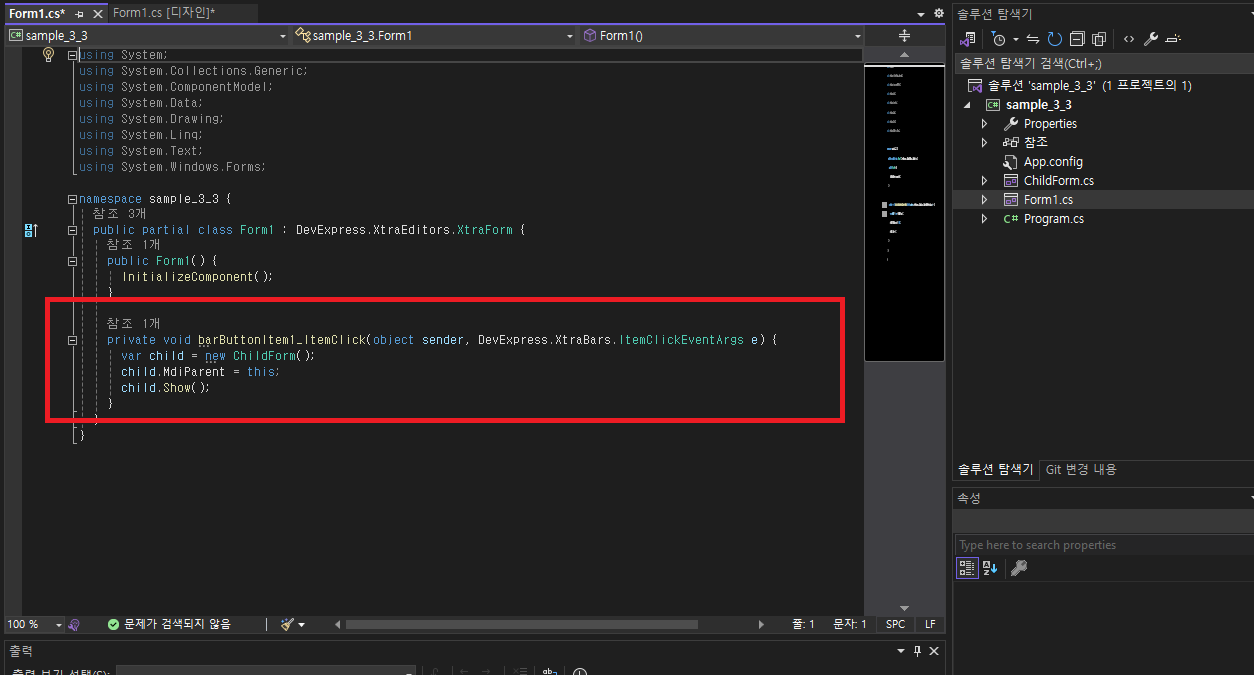This screenshot has height=675, width=1254.
Task: Click '참조 3개' CodeLens link
Action: pyautogui.click(x=120, y=214)
